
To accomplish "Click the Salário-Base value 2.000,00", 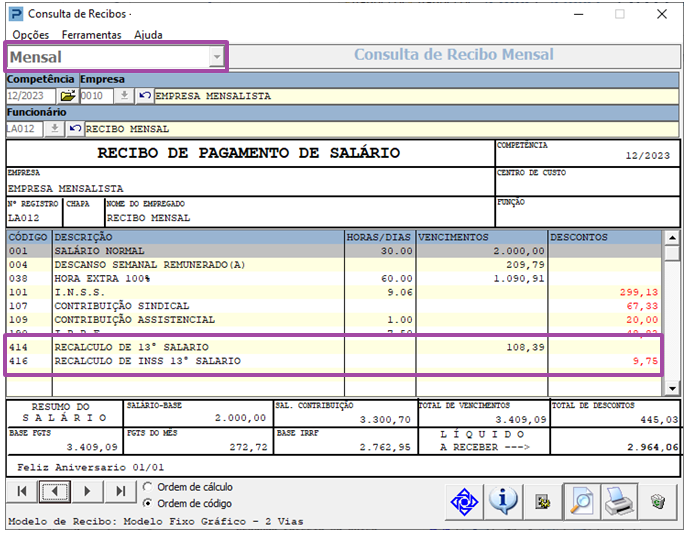I will (240, 418).
